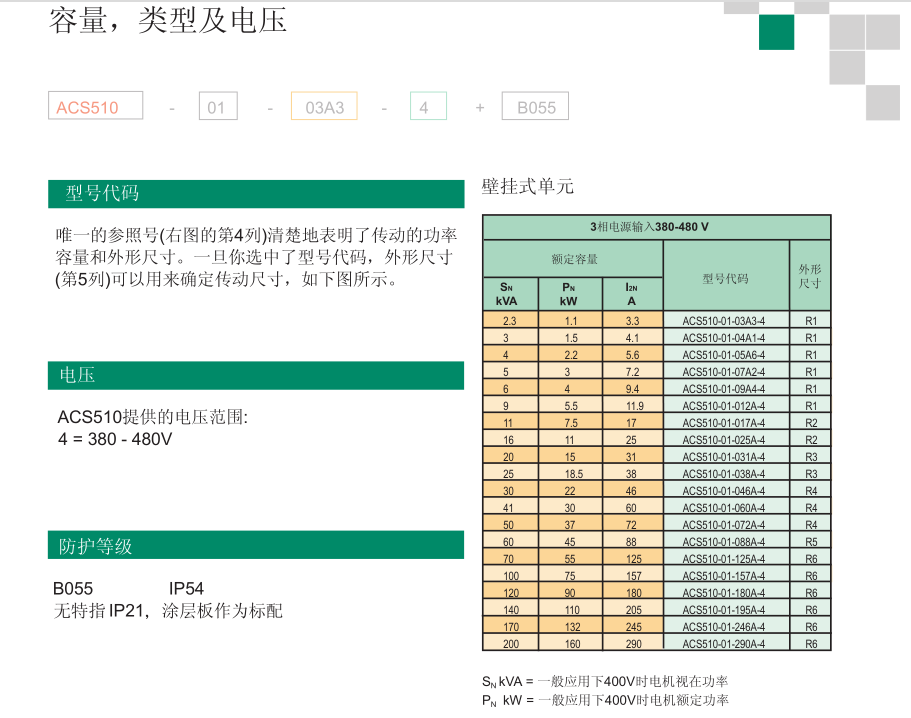Screen dimensions: 911x718
Task: Select model code ACS510-01-09A4-4
Action: tap(724, 389)
